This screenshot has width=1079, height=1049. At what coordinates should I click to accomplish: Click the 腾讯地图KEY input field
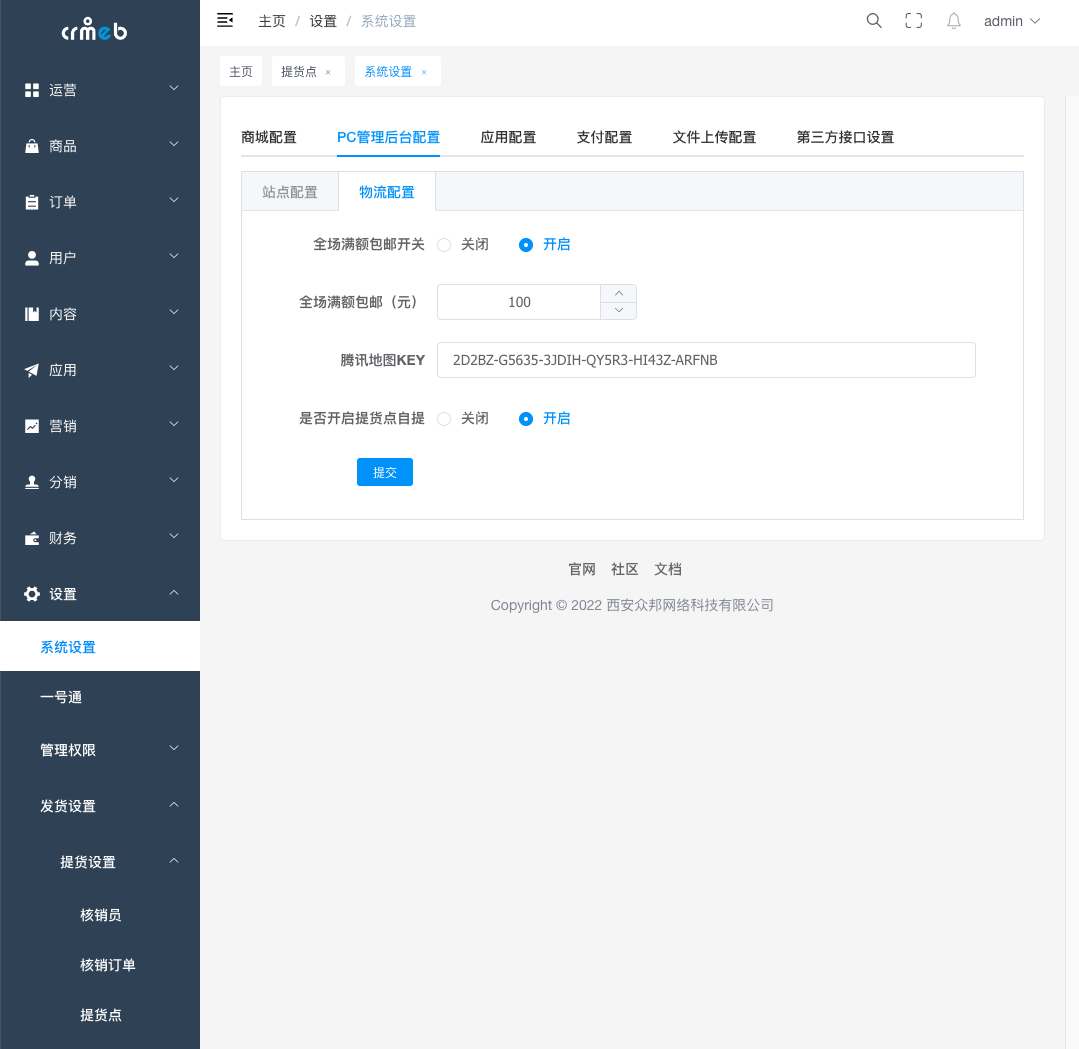coord(706,360)
